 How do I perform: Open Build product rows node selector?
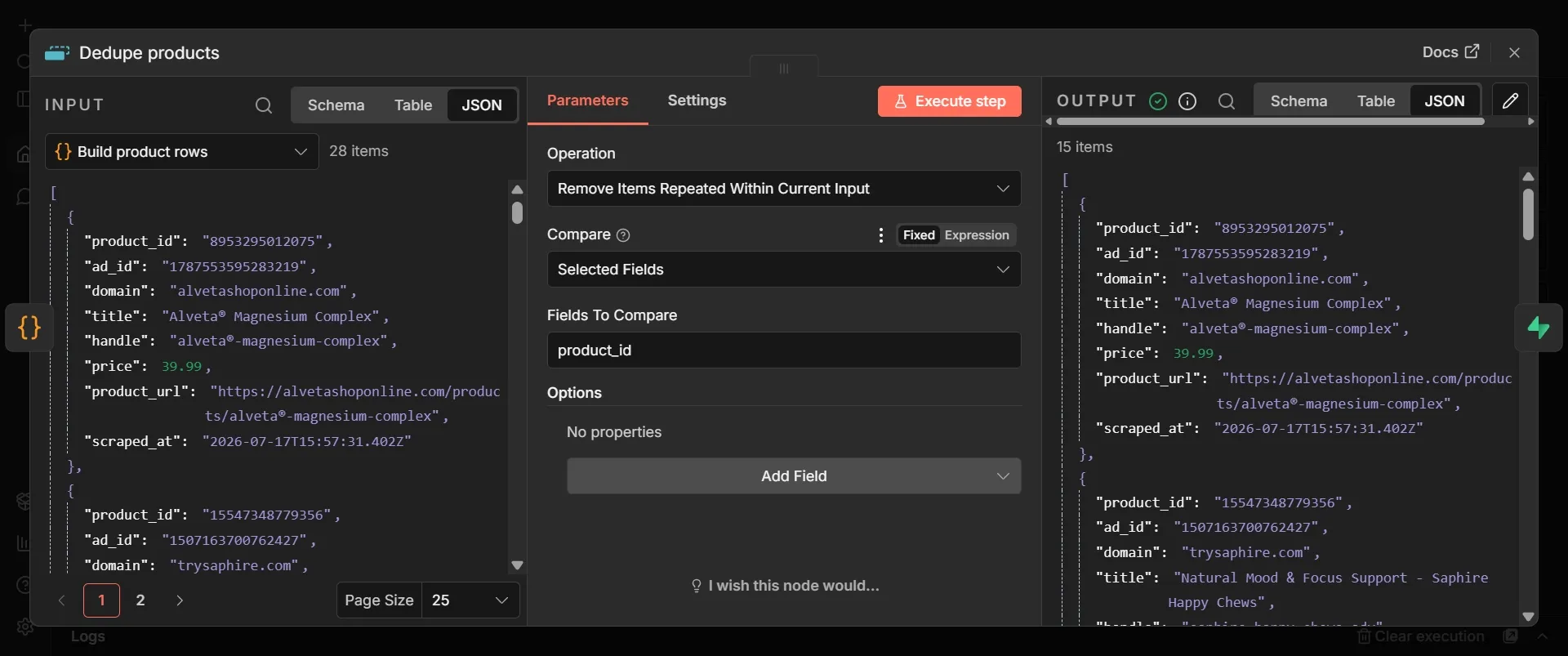181,152
